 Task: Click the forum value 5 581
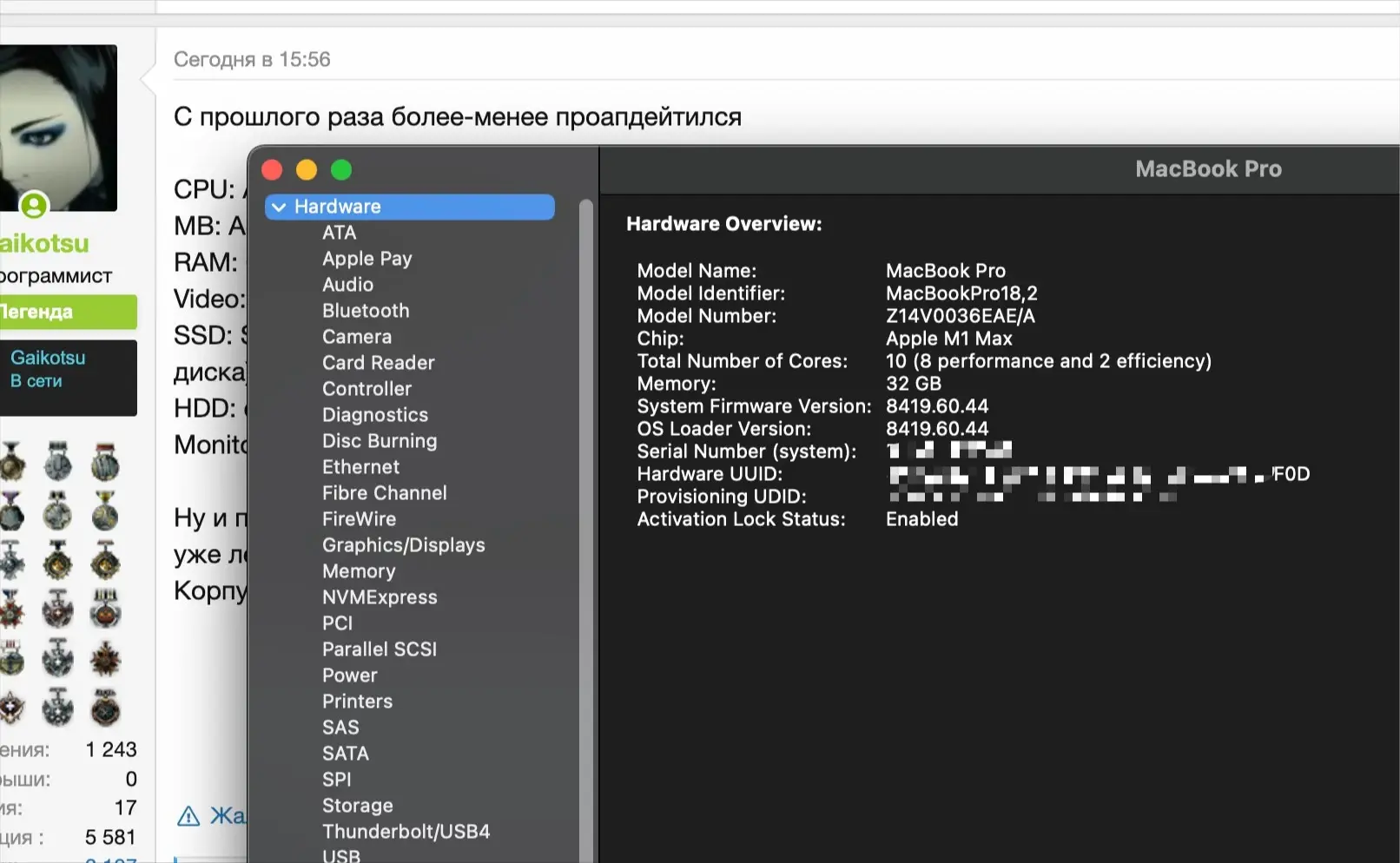coord(110,838)
